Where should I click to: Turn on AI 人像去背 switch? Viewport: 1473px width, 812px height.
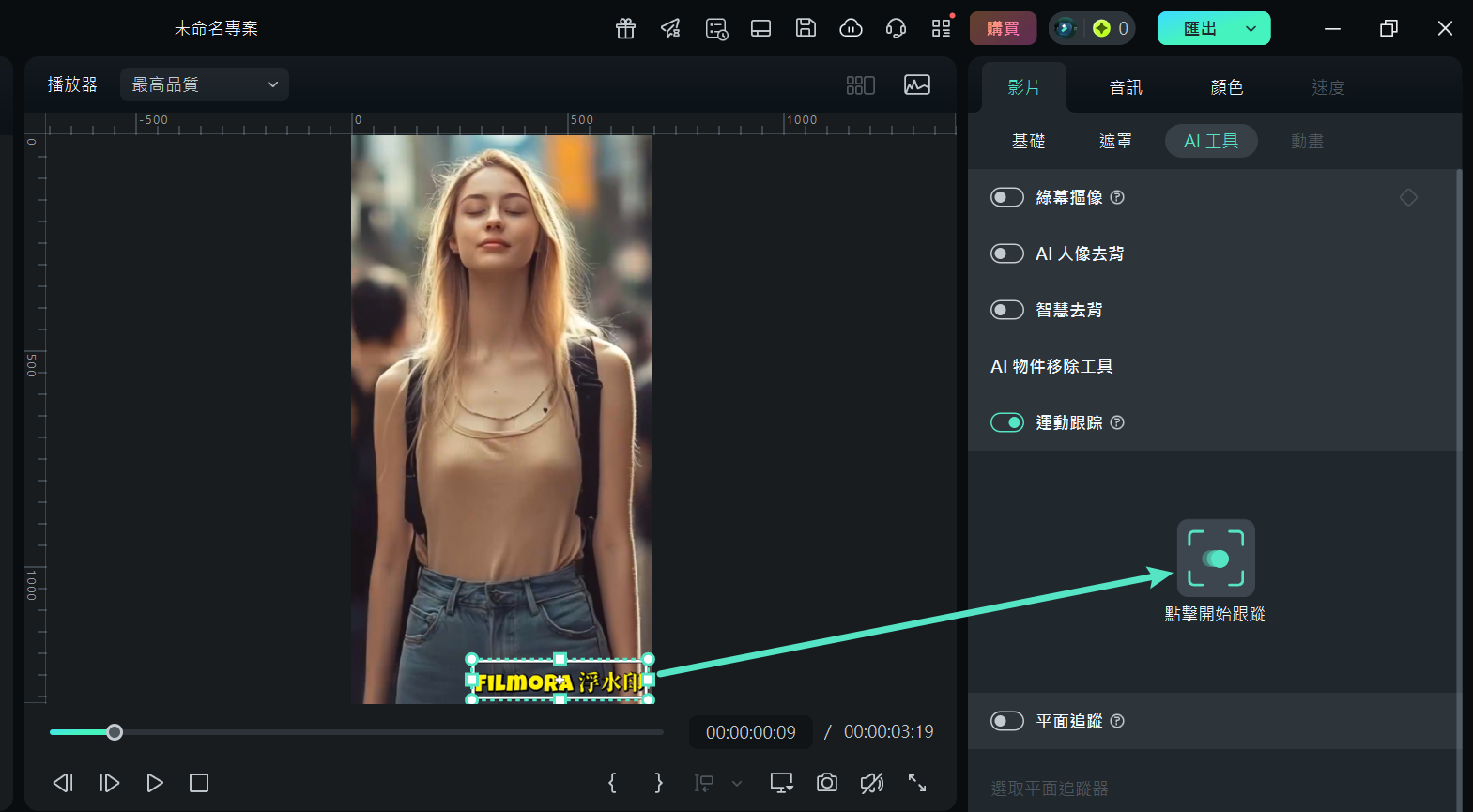click(x=1007, y=253)
